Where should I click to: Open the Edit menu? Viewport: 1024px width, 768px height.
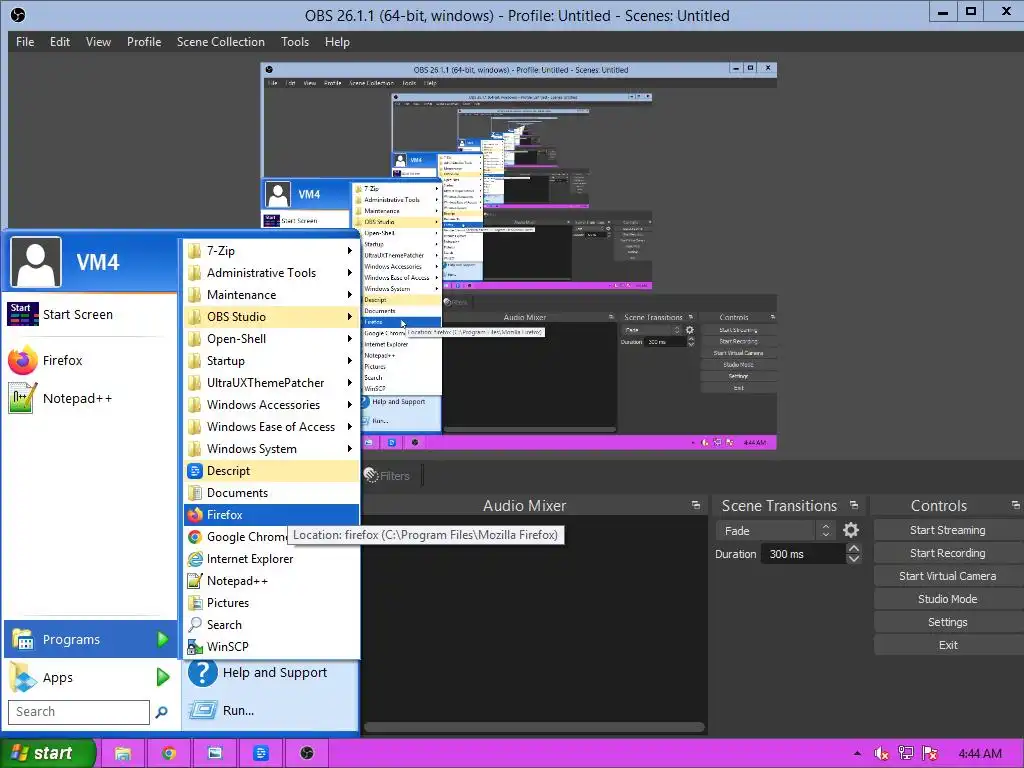click(x=59, y=42)
